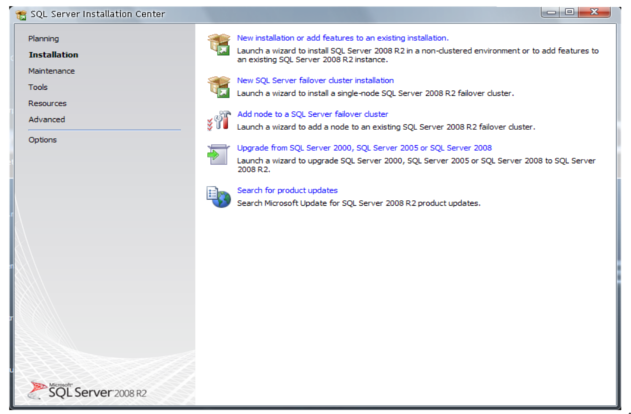Click the failover cluster installation box icon
This screenshot has width=631, height=414.
coord(219,87)
